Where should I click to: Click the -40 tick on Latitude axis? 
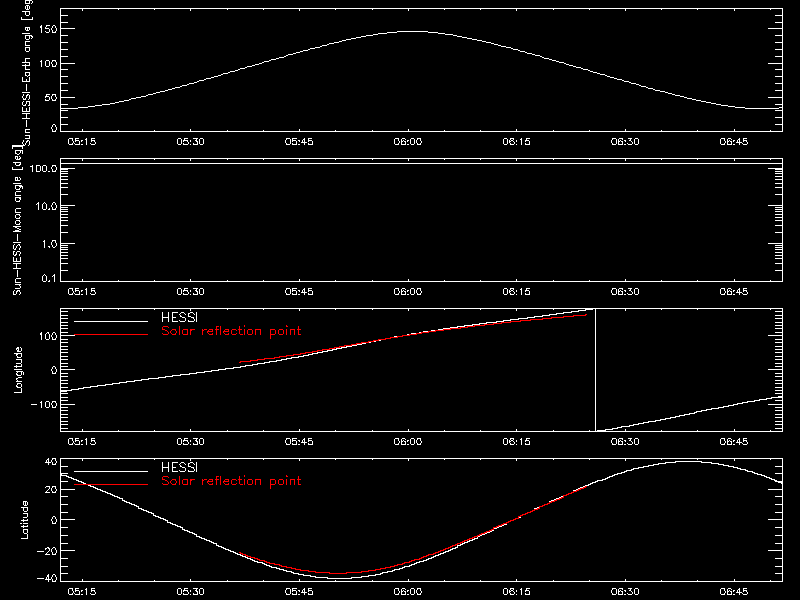click(x=47, y=578)
